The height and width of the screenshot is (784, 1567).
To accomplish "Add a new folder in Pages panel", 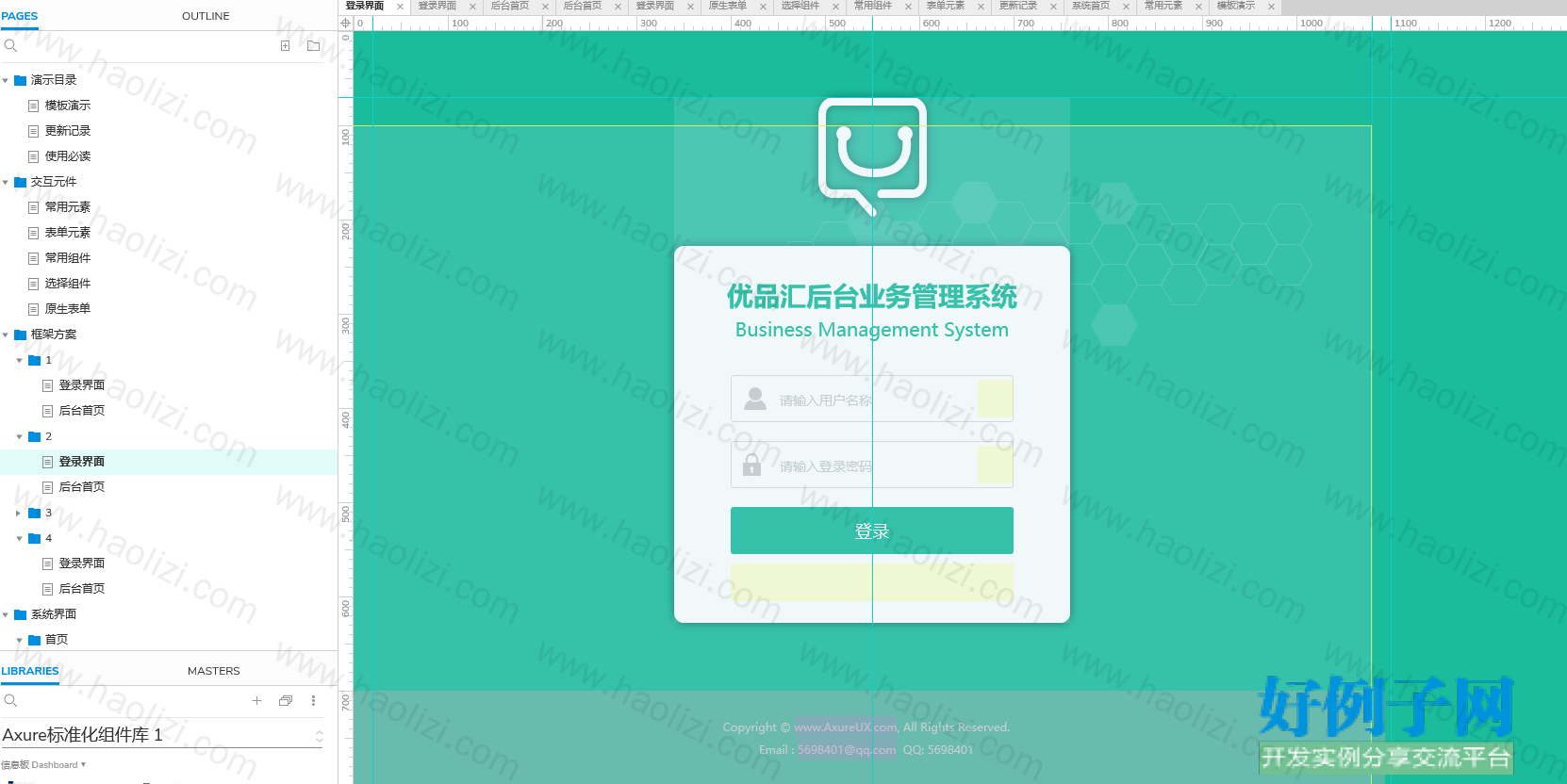I will pos(313,45).
